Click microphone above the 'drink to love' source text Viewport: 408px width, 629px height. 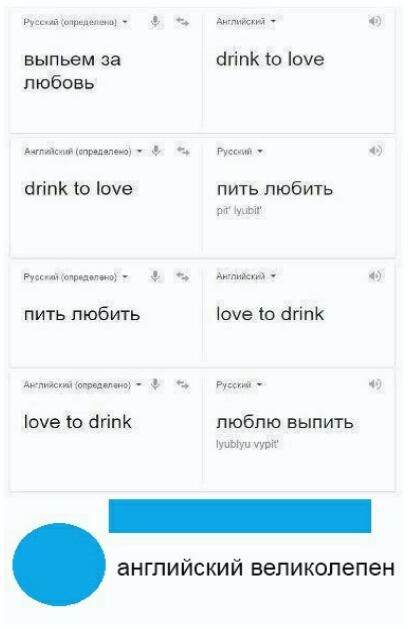click(x=156, y=151)
